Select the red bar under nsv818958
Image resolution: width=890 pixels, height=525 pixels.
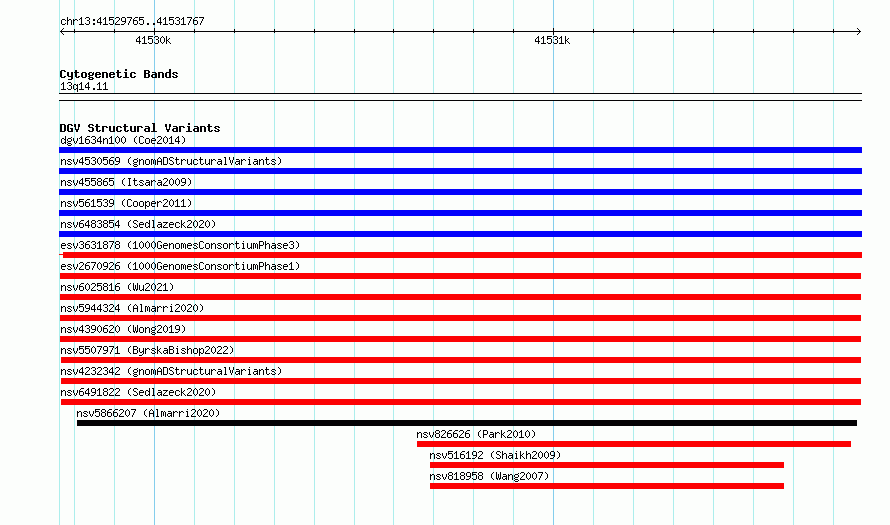tap(607, 486)
